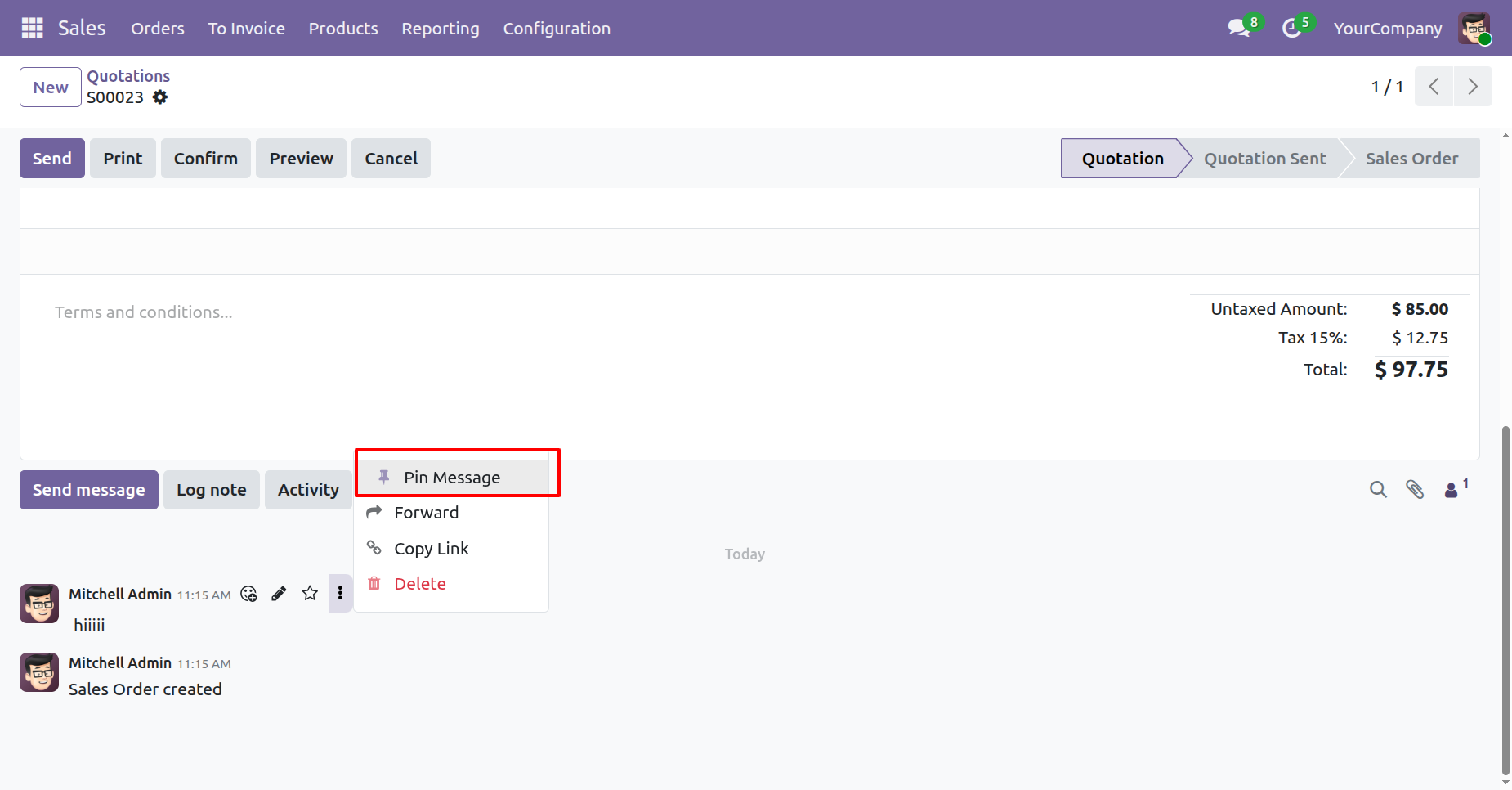
Task: Choose Copy Link in the message menu
Action: click(451, 549)
